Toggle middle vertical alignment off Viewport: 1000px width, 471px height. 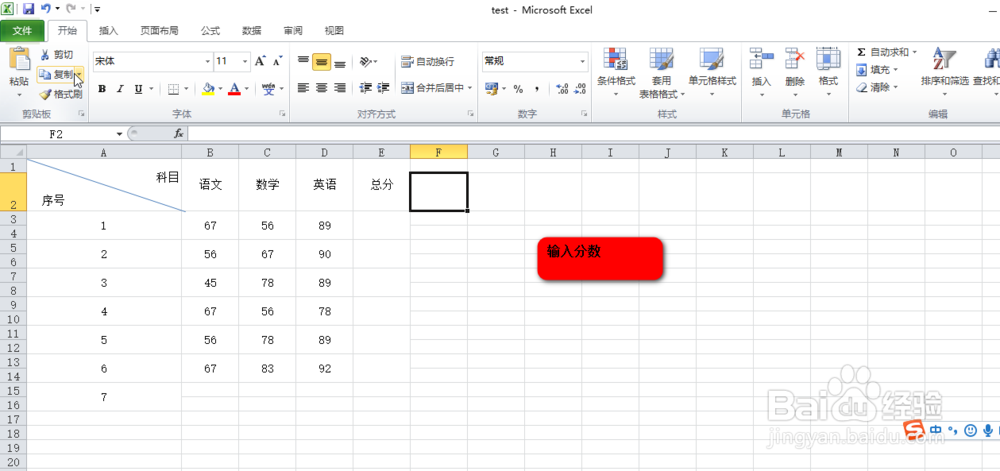(321, 61)
